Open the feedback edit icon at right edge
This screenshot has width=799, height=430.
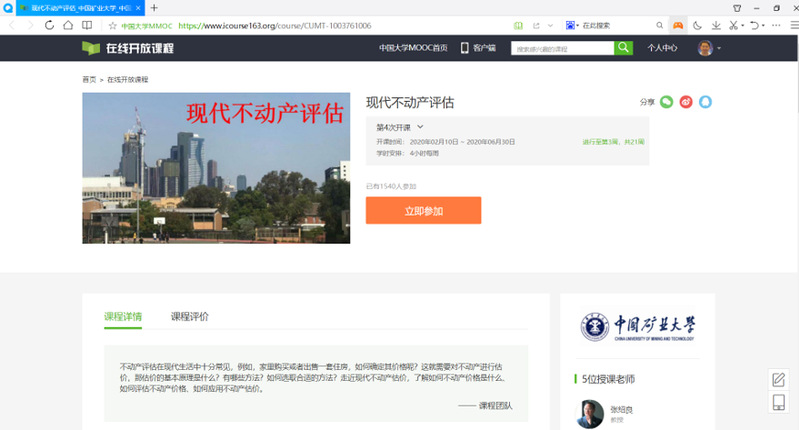click(x=778, y=379)
